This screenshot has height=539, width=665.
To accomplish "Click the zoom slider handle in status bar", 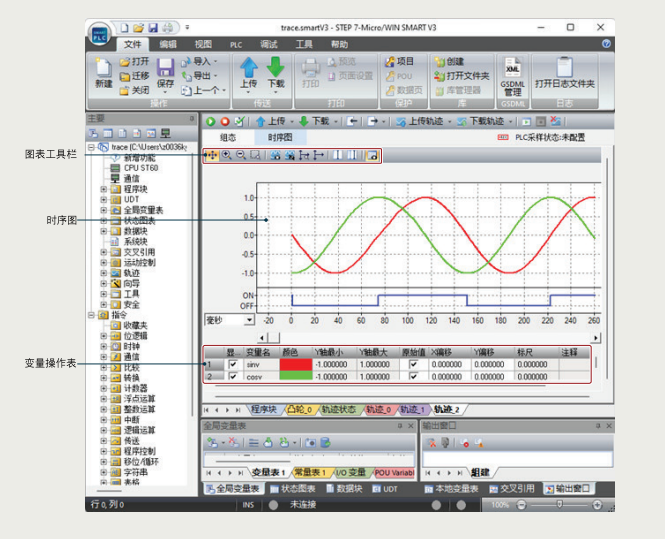I will click(x=560, y=504).
